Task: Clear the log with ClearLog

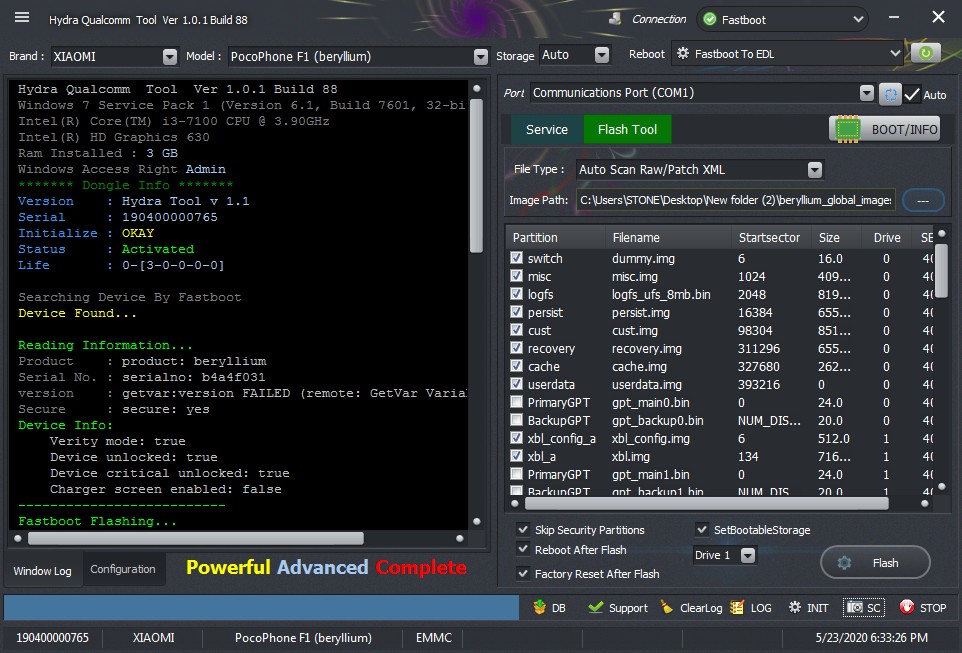Action: tap(691, 608)
